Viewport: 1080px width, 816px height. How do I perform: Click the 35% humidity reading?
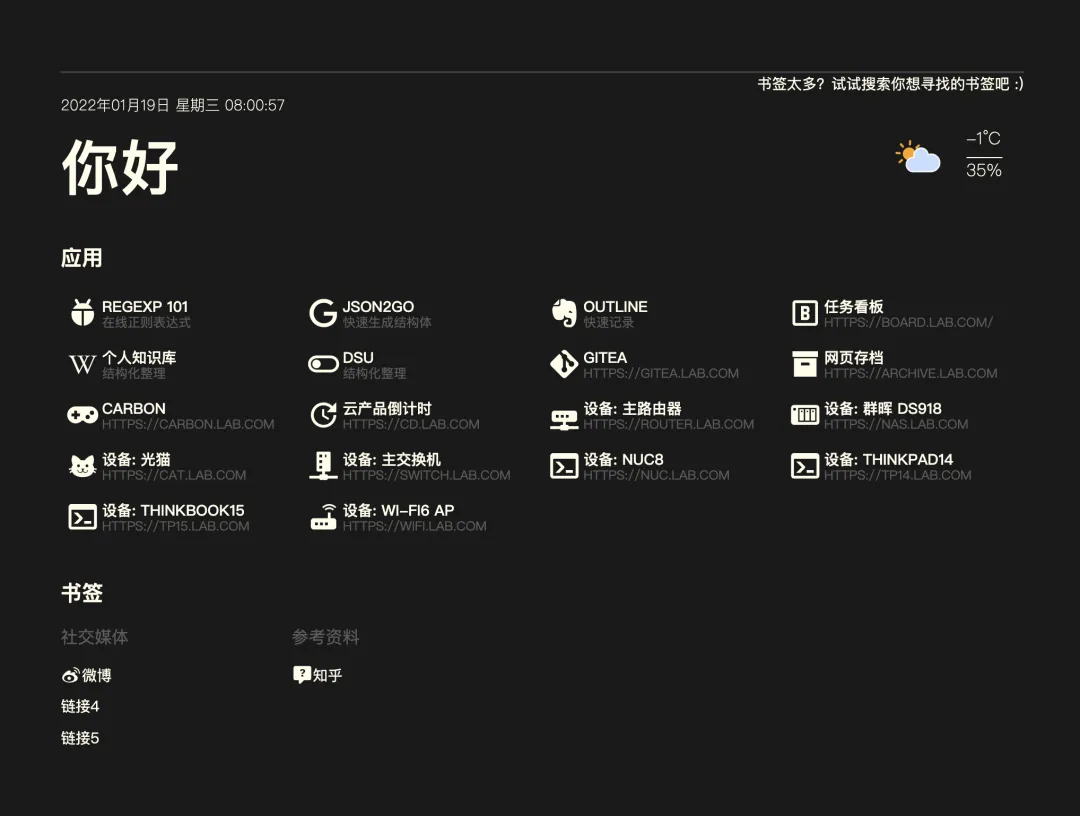pos(984,170)
